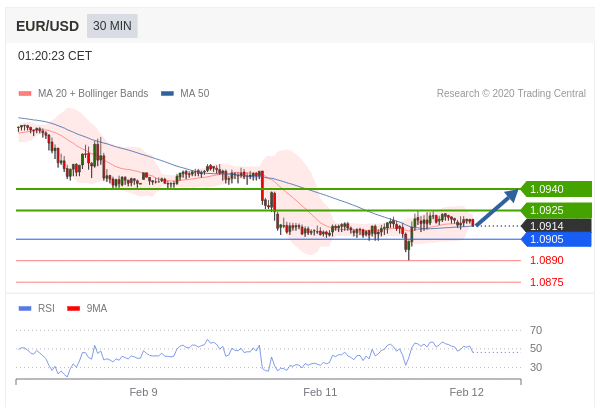Click the 1.0925 green resistance price tag
This screenshot has width=599, height=410.
pos(556,210)
